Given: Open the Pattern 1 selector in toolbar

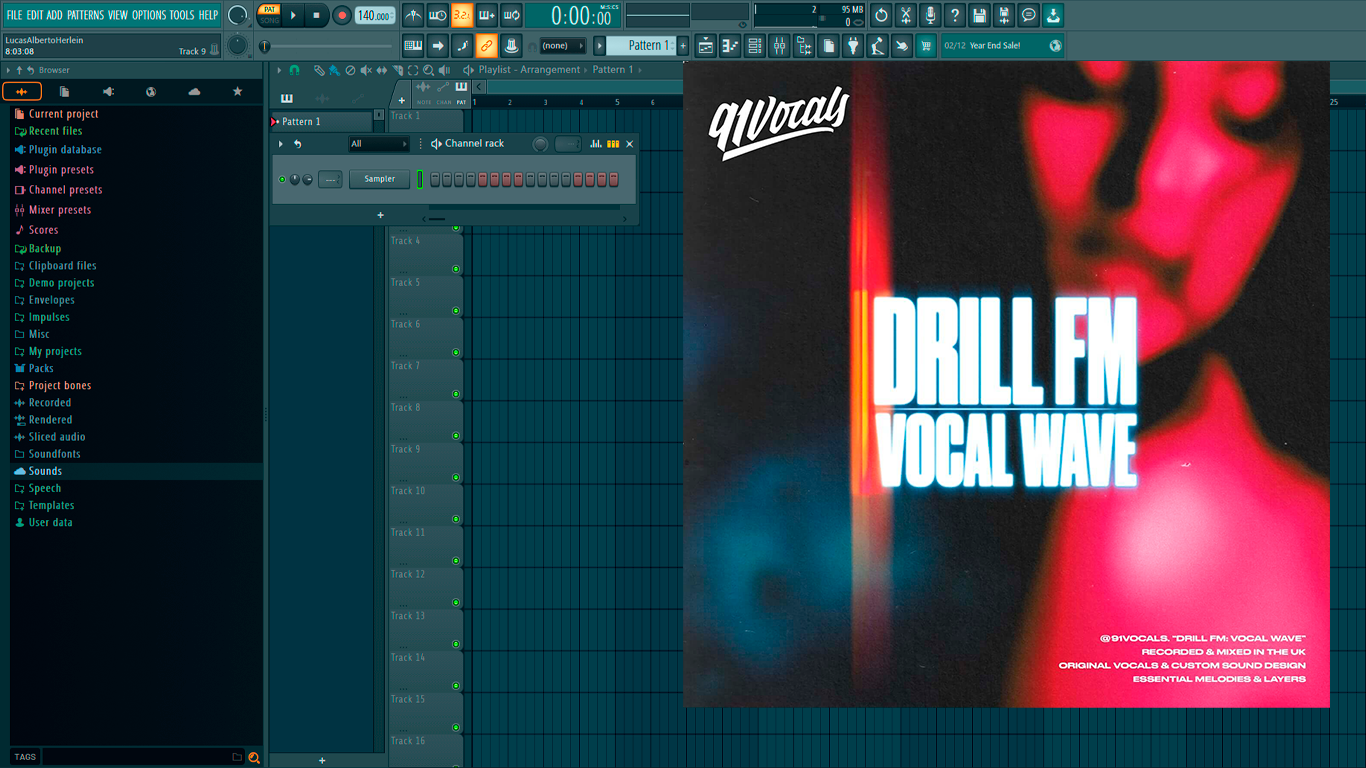Looking at the screenshot, I should tap(642, 45).
